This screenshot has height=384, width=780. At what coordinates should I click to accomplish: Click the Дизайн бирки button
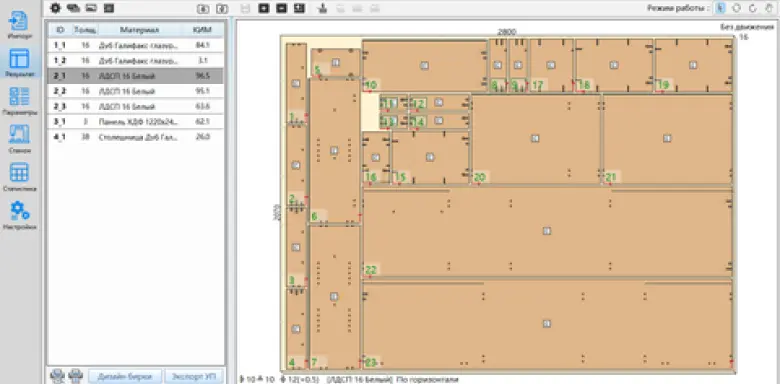click(x=125, y=377)
